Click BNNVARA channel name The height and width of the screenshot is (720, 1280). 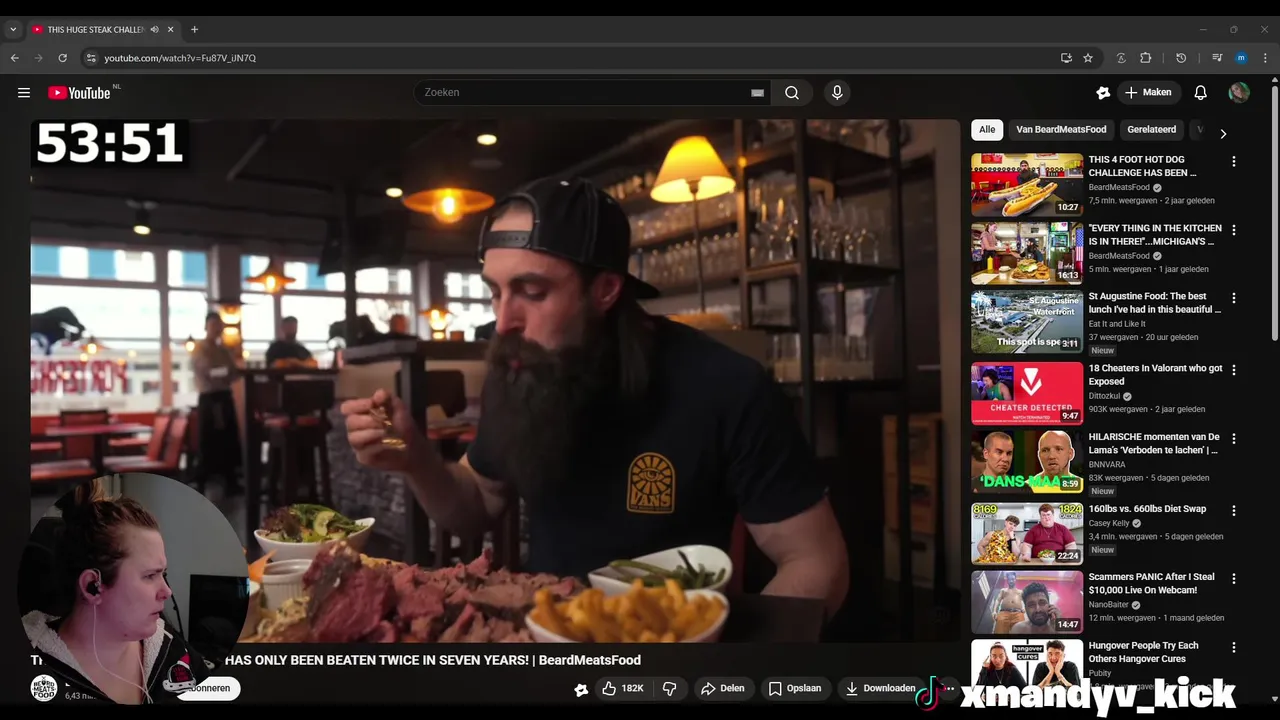(1107, 464)
